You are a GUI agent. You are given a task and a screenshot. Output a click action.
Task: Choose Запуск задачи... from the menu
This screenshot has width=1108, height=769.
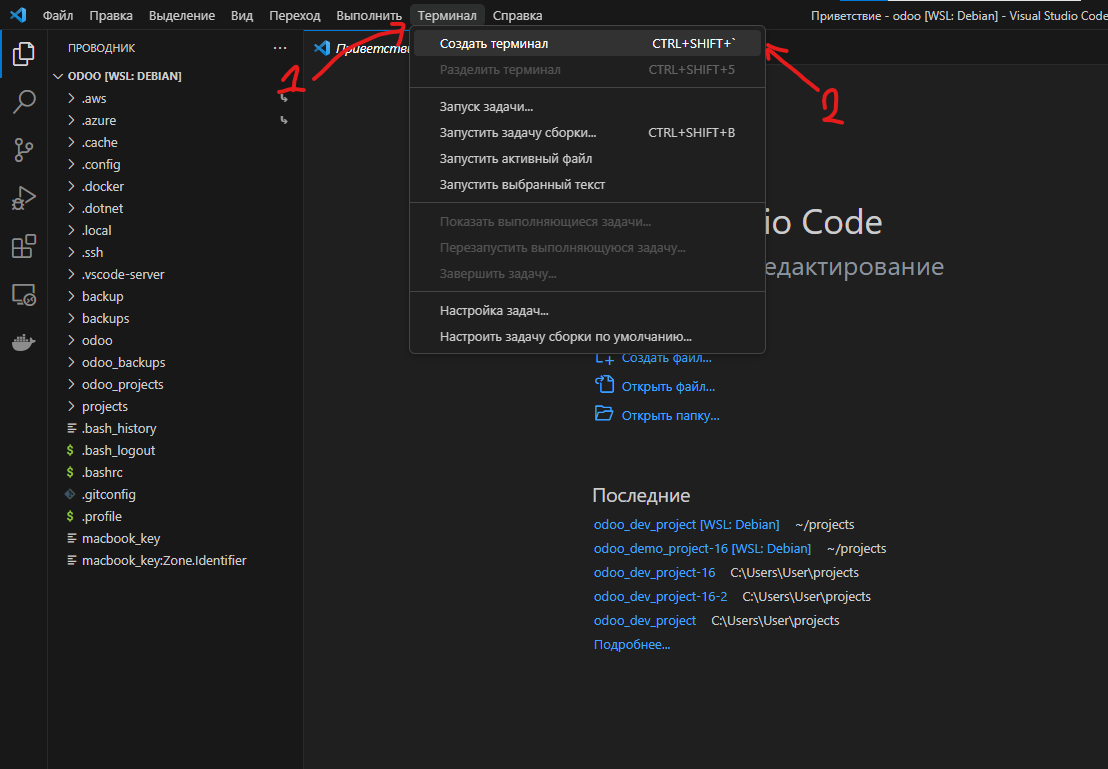click(x=587, y=106)
